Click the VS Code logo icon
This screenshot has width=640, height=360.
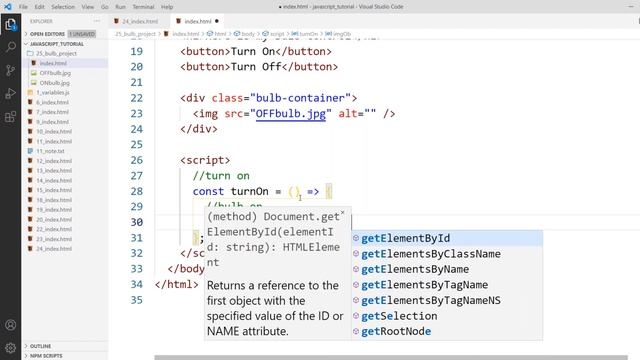click(x=8, y=7)
